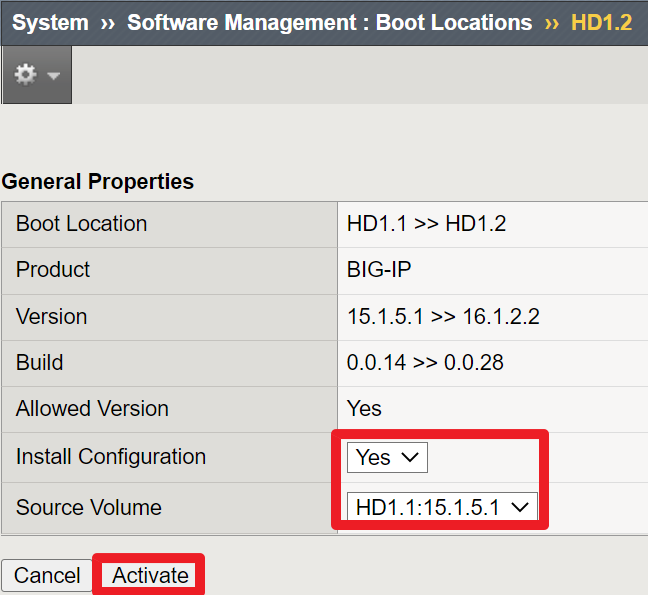Click the 15.1.5.1 >> 16.1.2.2 value
Screen dimensions: 648x595
[443, 317]
